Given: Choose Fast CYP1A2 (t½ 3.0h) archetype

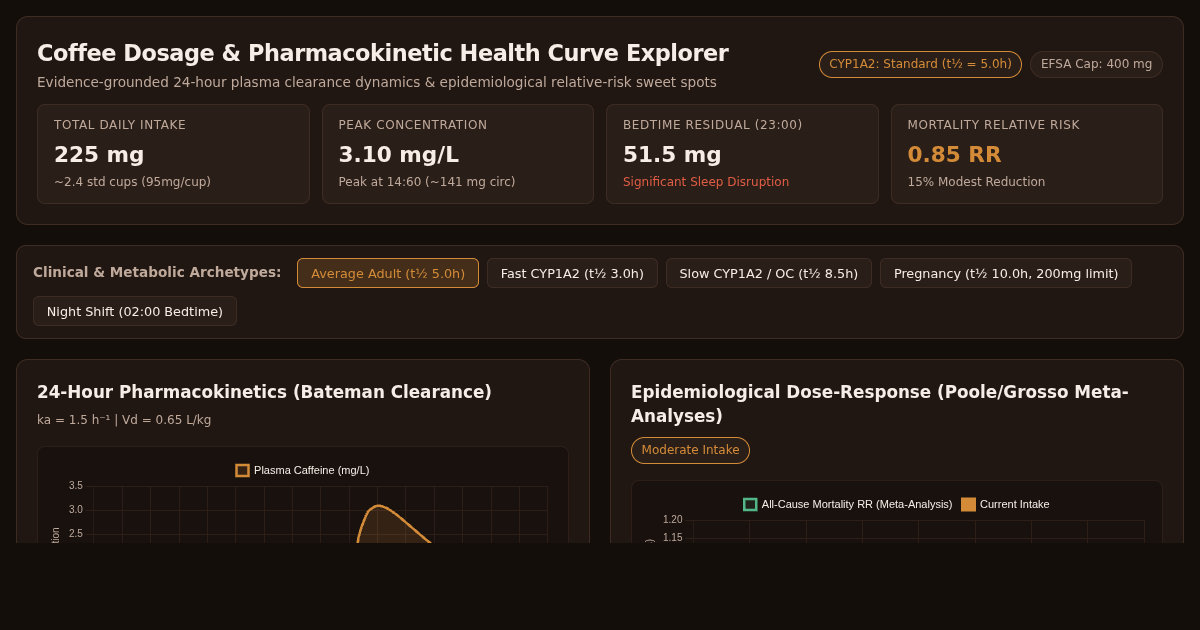Looking at the screenshot, I should [x=572, y=273].
